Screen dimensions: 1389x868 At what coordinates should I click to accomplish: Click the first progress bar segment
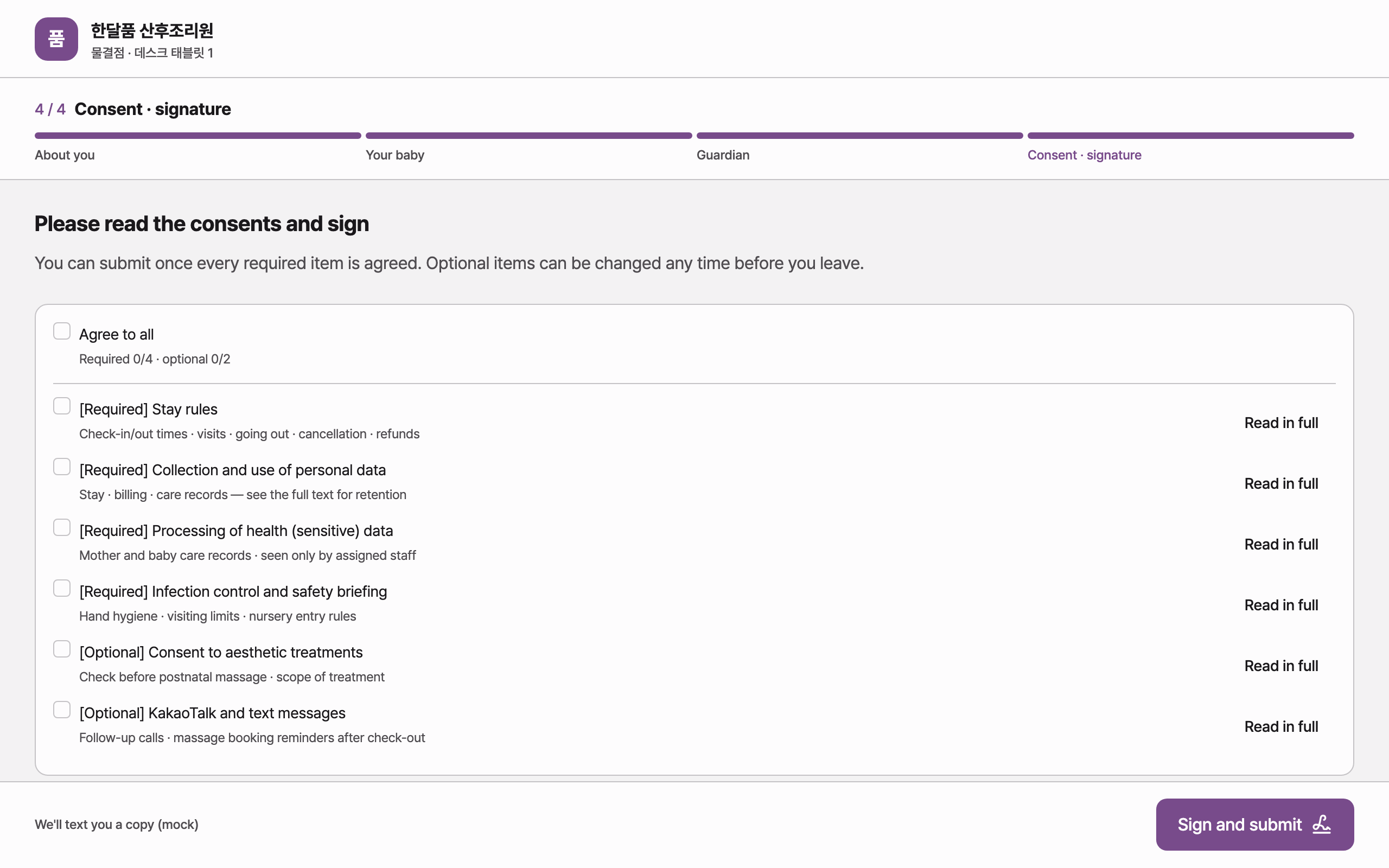pos(197,136)
